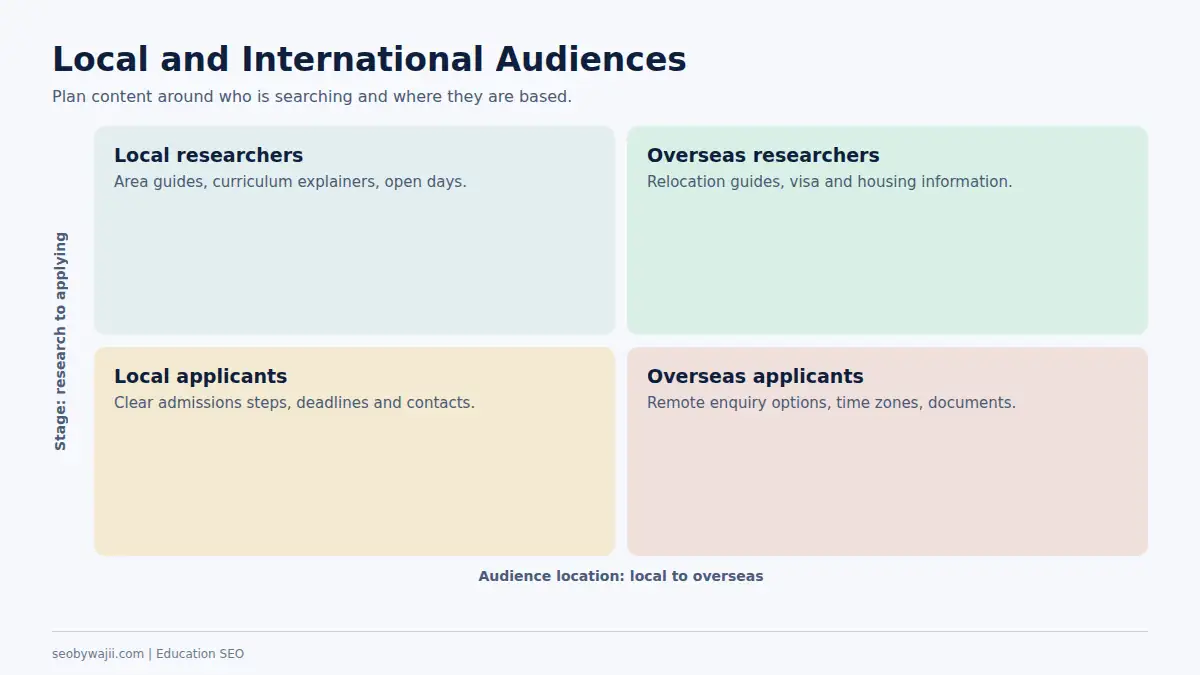
Task: Select the slide title Local and International Audiences
Action: 369,59
